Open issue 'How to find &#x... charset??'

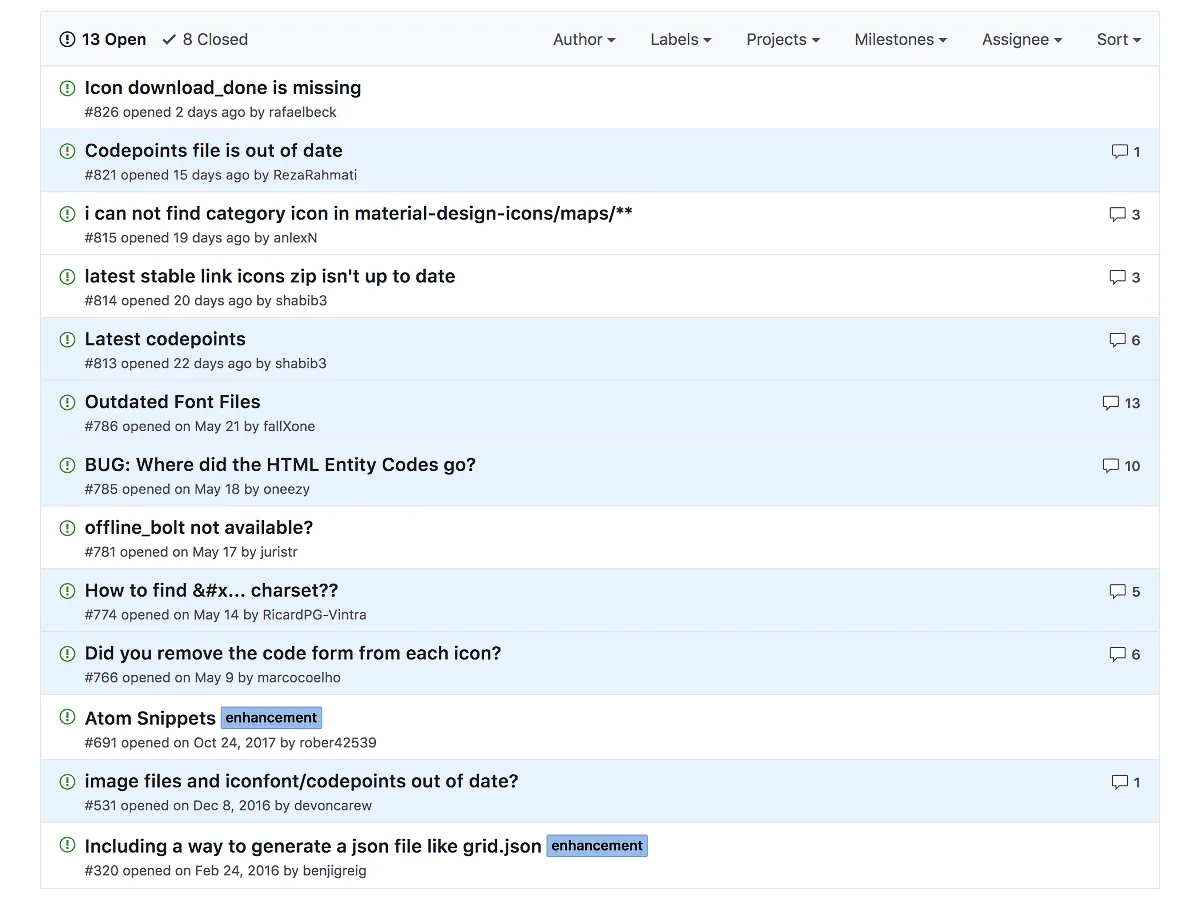tap(212, 590)
